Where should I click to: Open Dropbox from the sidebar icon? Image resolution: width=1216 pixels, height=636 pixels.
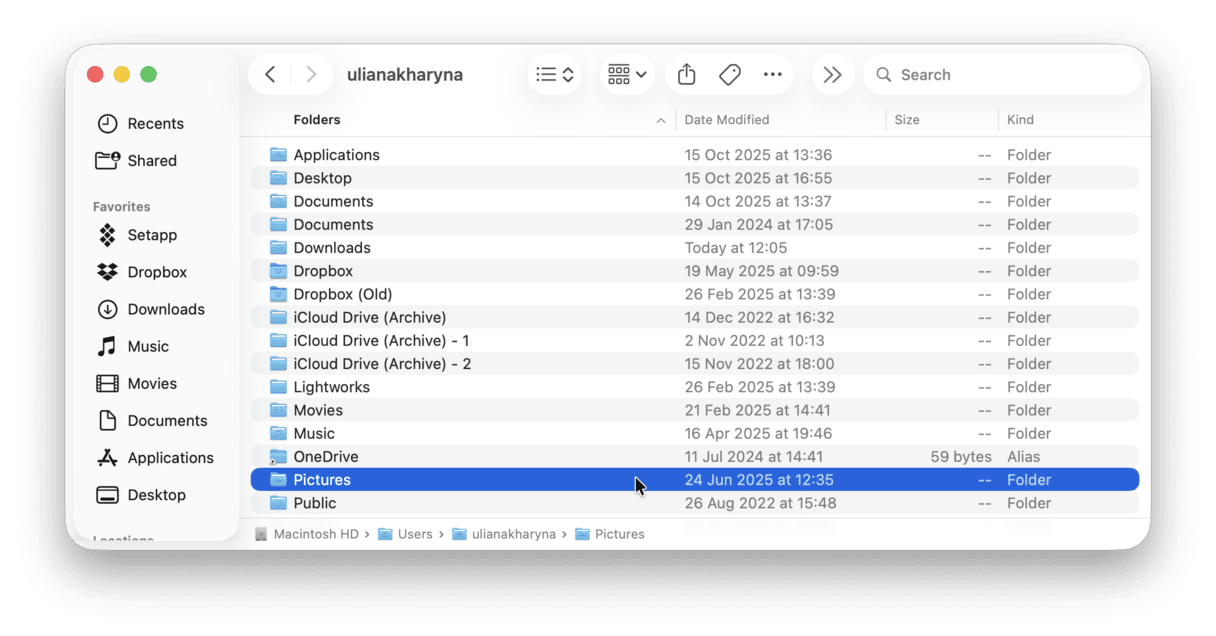(x=108, y=271)
